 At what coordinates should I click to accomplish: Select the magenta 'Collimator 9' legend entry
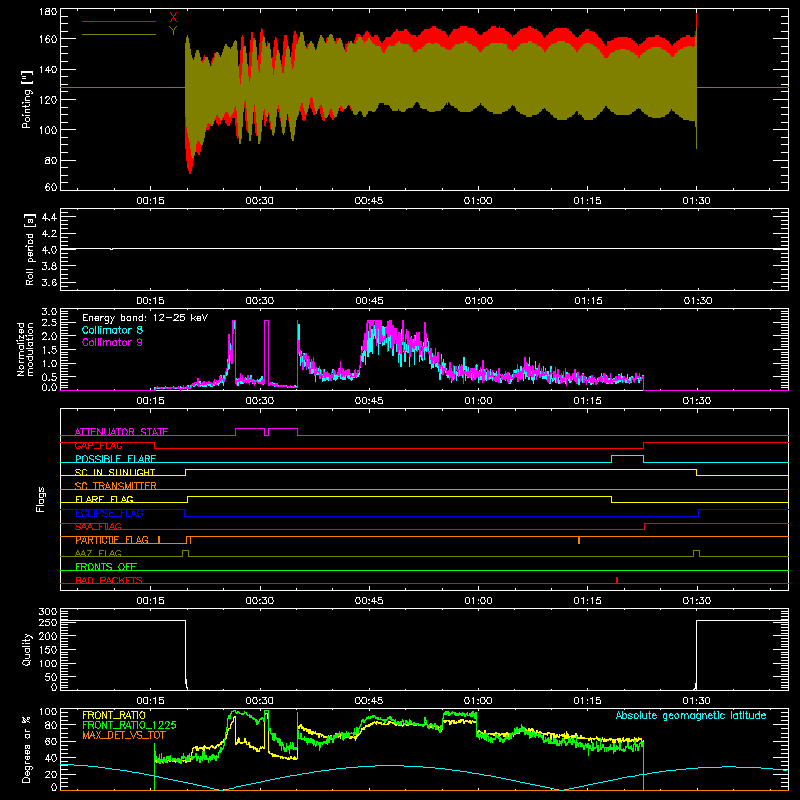tap(112, 342)
